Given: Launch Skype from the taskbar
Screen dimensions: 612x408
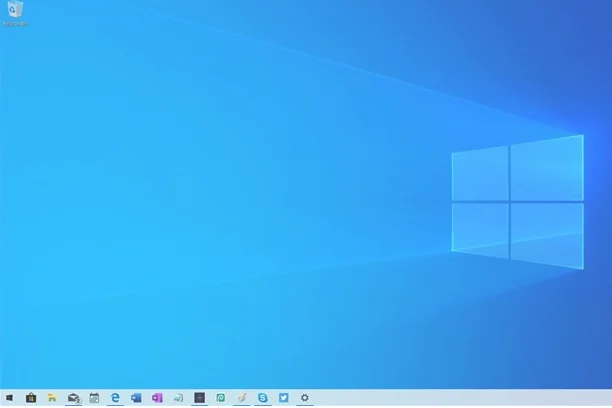Looking at the screenshot, I should tap(262, 397).
